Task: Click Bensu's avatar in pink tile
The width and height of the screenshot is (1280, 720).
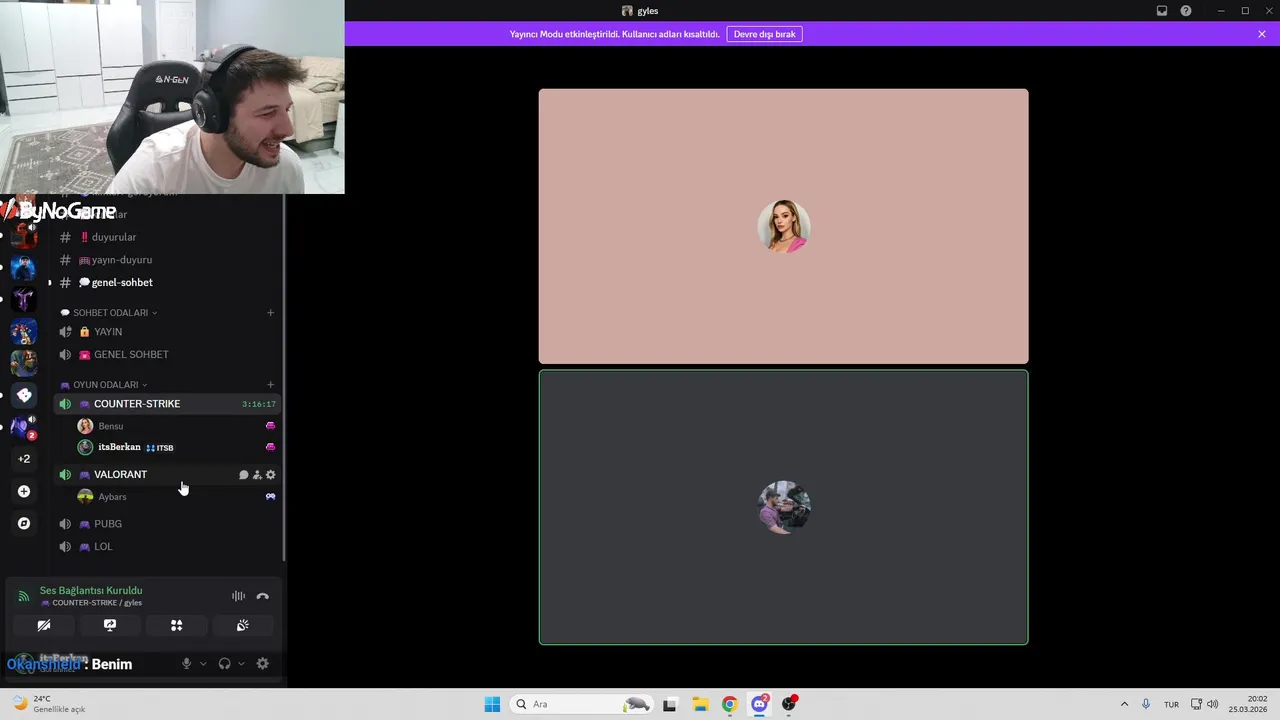Action: [x=784, y=226]
